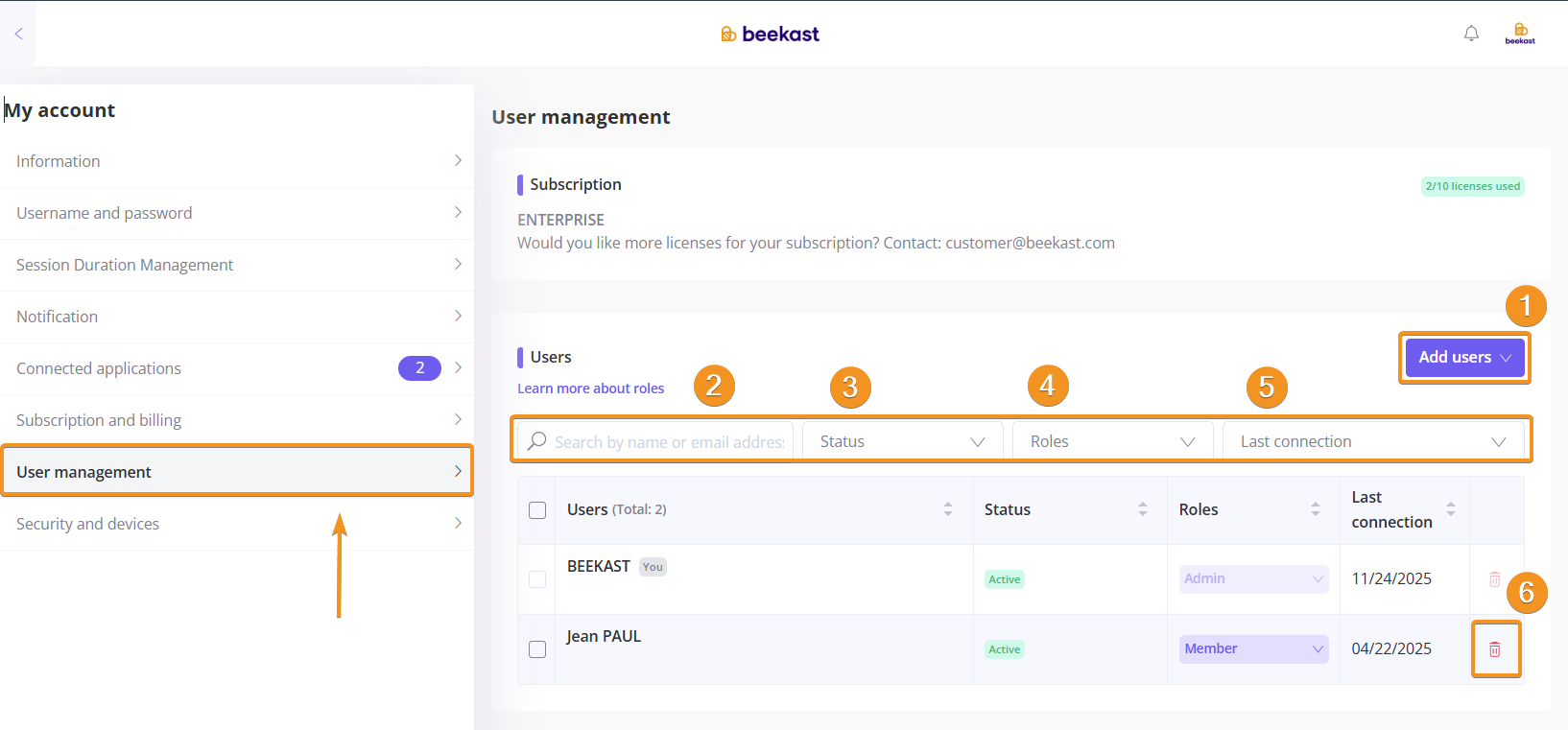Change Jean PAUL's Member role dropdown

(1253, 648)
